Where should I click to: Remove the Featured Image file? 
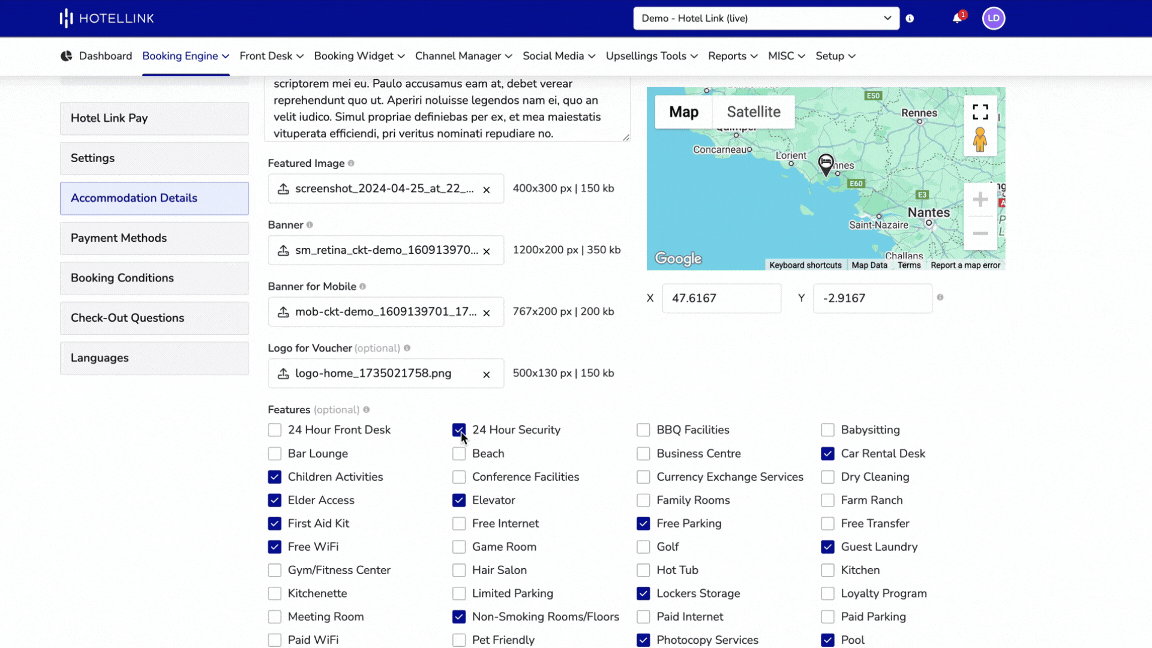point(486,190)
